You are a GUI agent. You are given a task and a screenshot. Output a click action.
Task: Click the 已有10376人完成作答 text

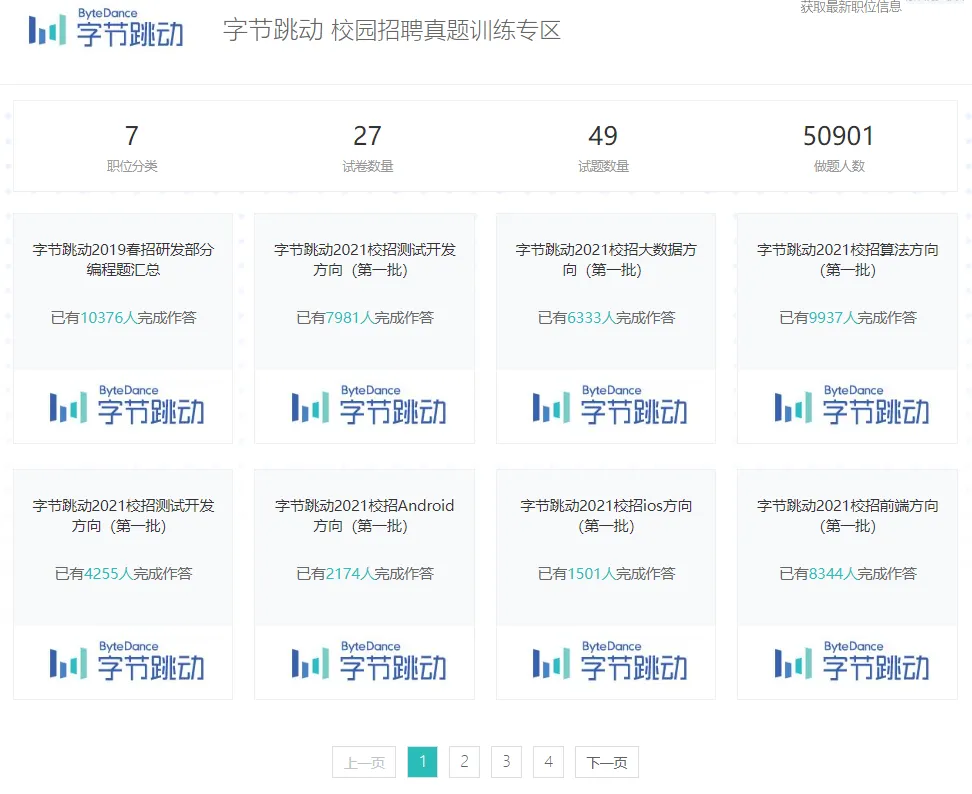click(123, 317)
